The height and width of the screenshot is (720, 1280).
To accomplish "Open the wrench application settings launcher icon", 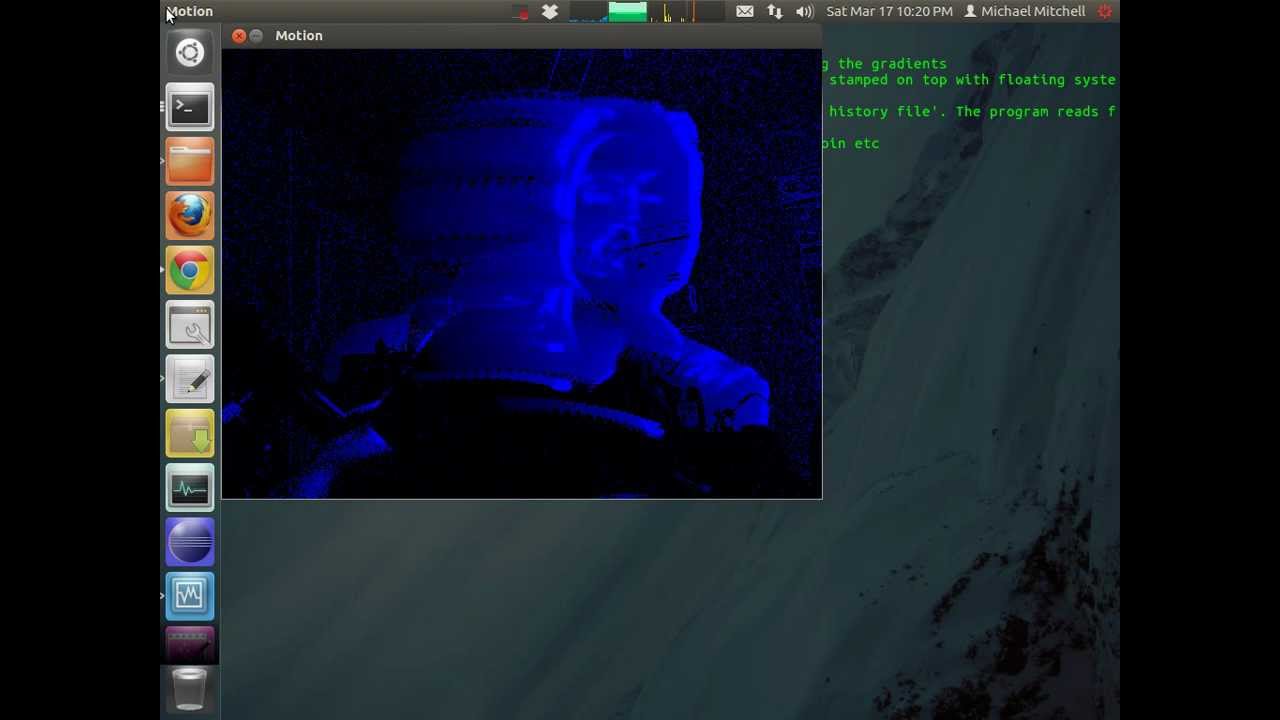I will point(190,325).
